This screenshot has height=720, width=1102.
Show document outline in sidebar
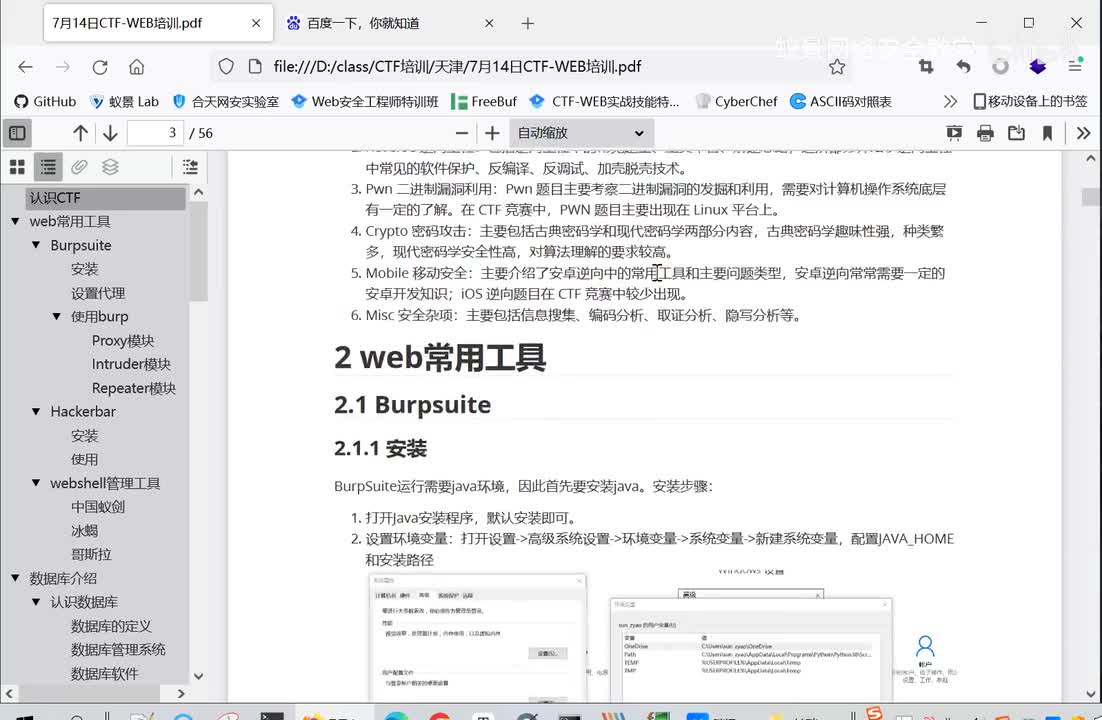[48, 167]
